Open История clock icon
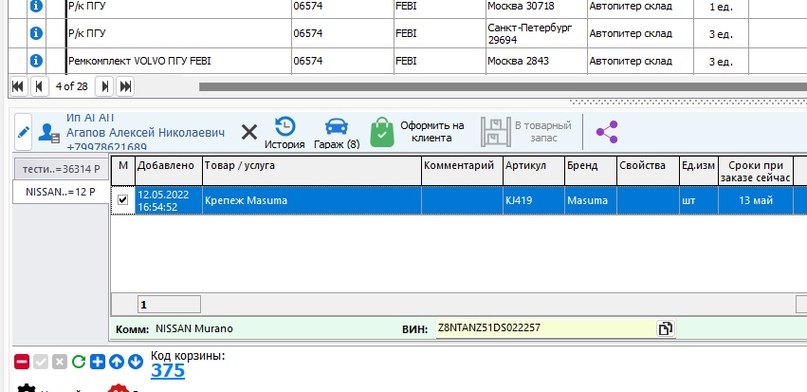 click(x=285, y=126)
